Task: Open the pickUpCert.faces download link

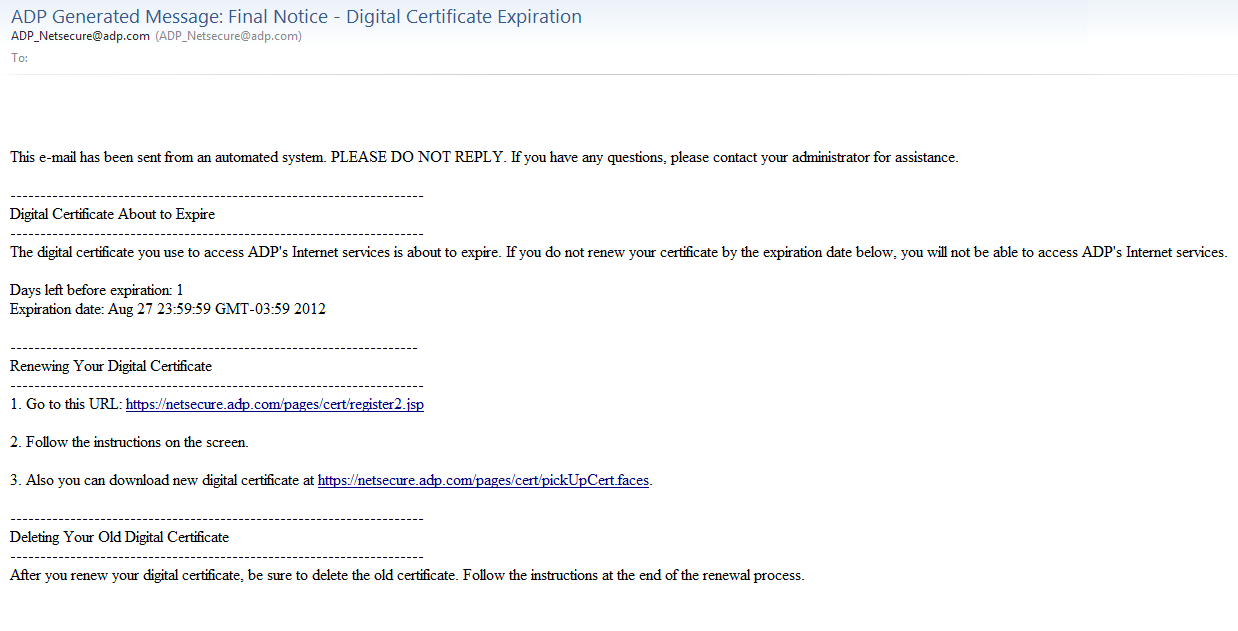Action: click(x=483, y=480)
